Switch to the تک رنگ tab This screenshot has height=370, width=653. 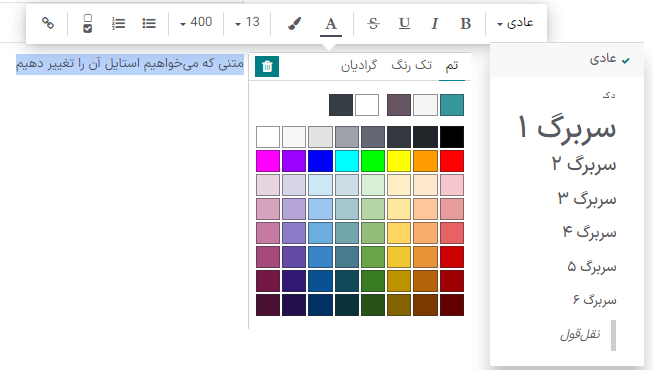[411, 65]
